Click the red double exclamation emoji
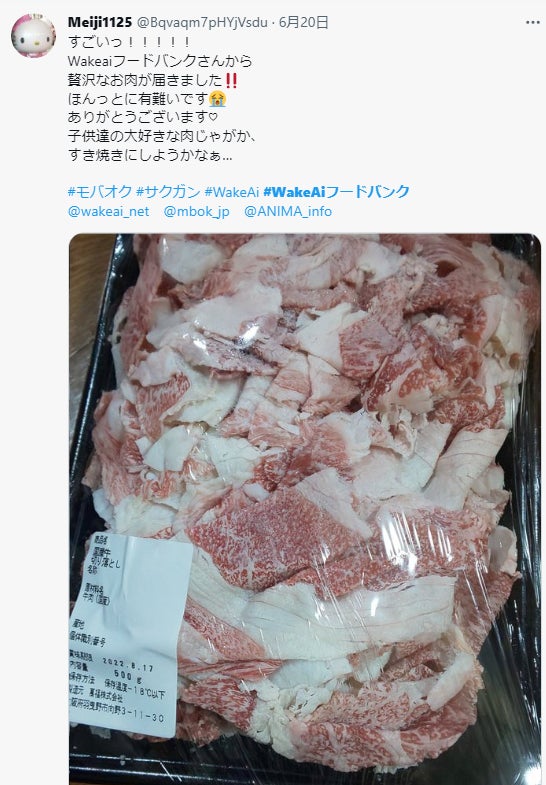Screen dimensions: 546x785 point(231,80)
